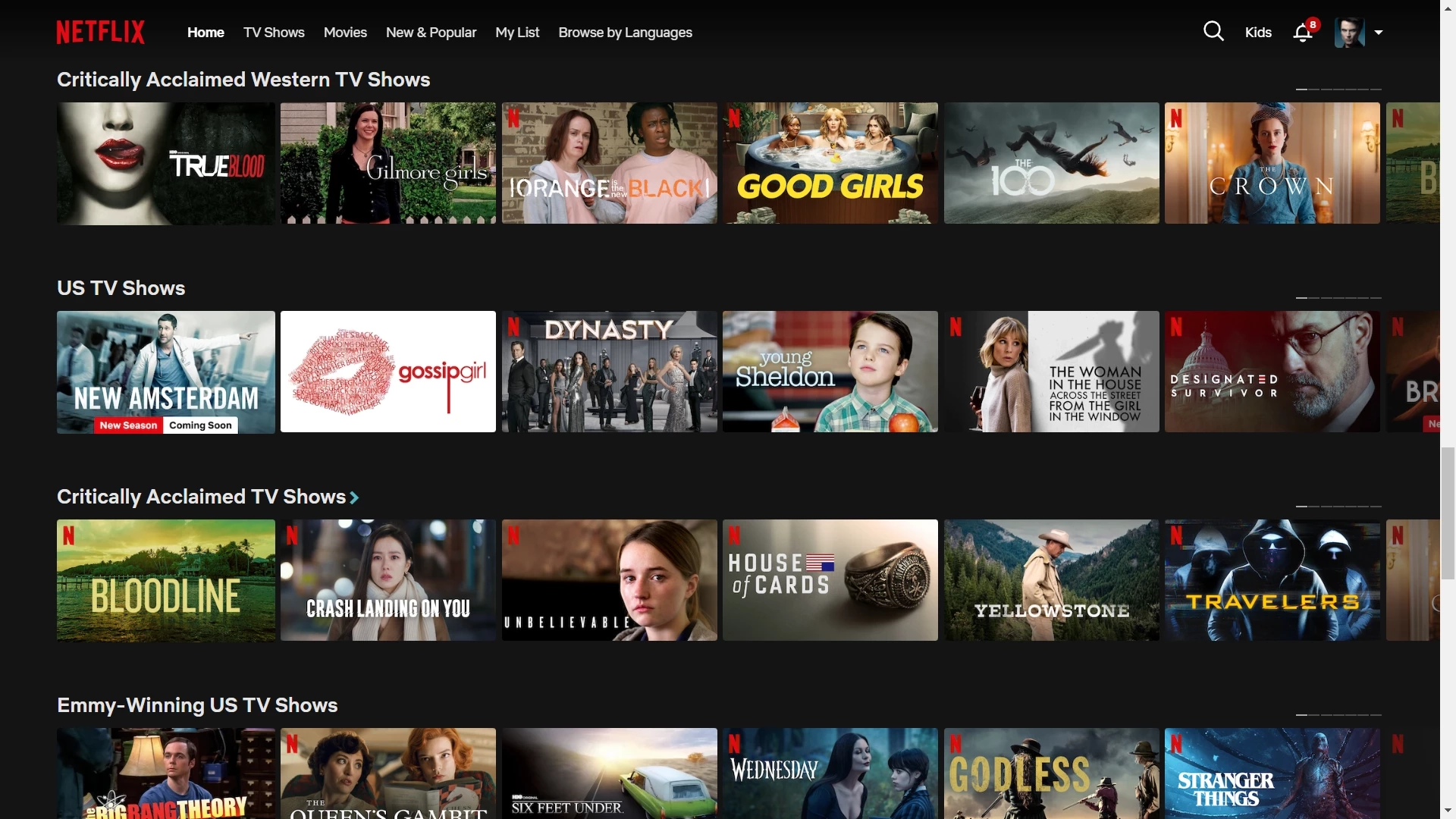This screenshot has width=1456, height=819.
Task: Open Orange Is the New Black
Action: (x=610, y=163)
